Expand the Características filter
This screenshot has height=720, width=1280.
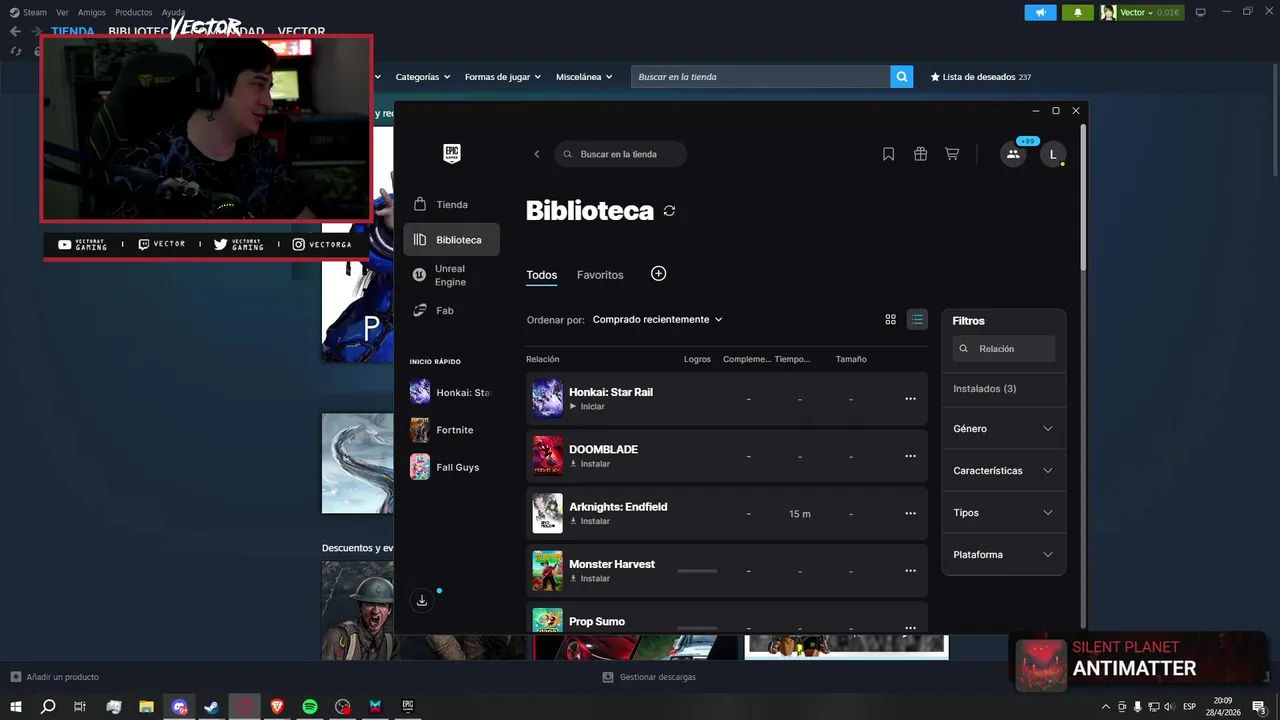[x=1003, y=470]
